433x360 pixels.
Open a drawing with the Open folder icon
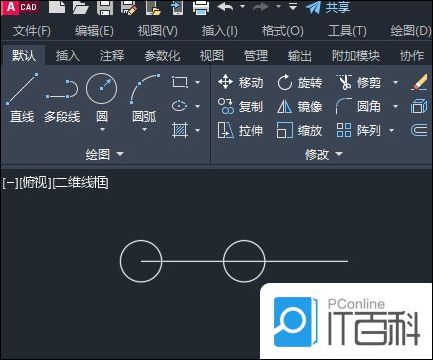[81, 7]
